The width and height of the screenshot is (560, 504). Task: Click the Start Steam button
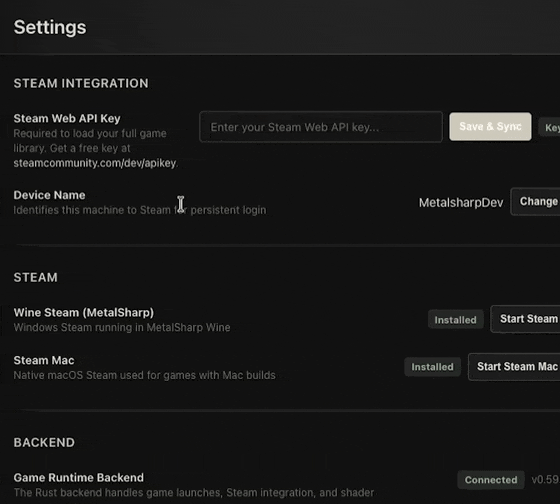(x=525, y=319)
